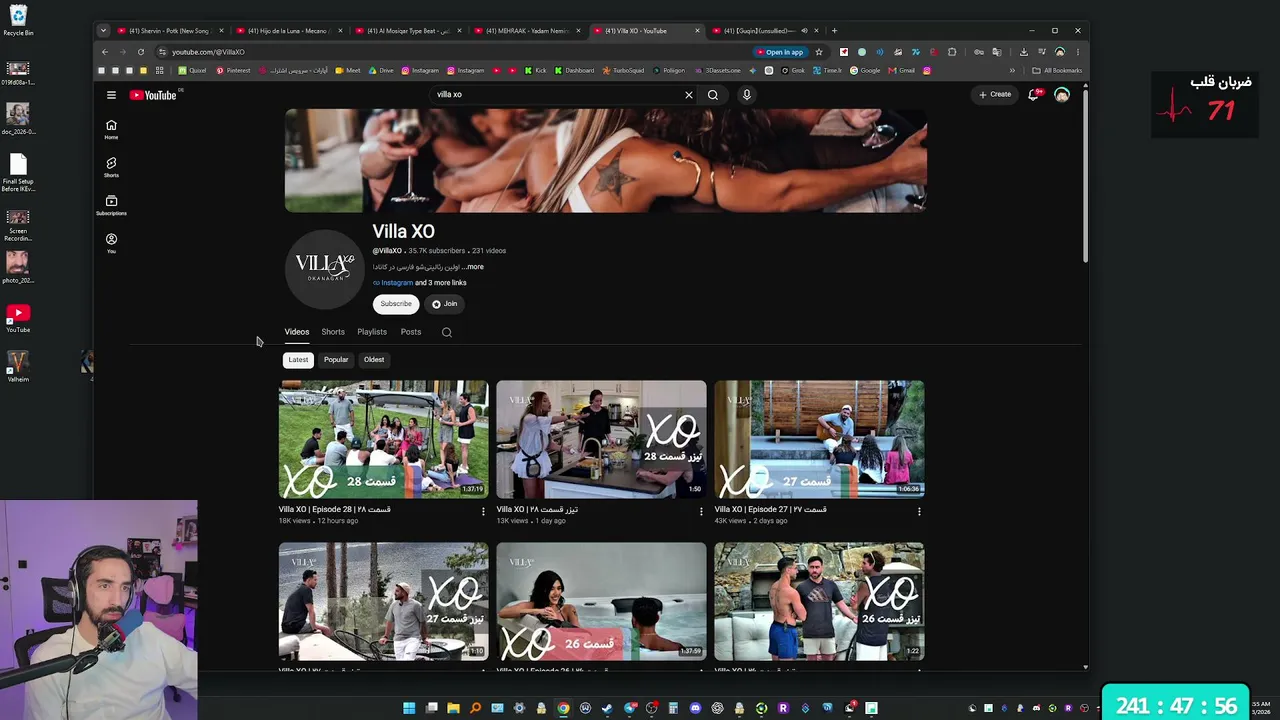Image resolution: width=1280 pixels, height=720 pixels.
Task: Open Subscriptions in the sidebar
Action: point(111,205)
